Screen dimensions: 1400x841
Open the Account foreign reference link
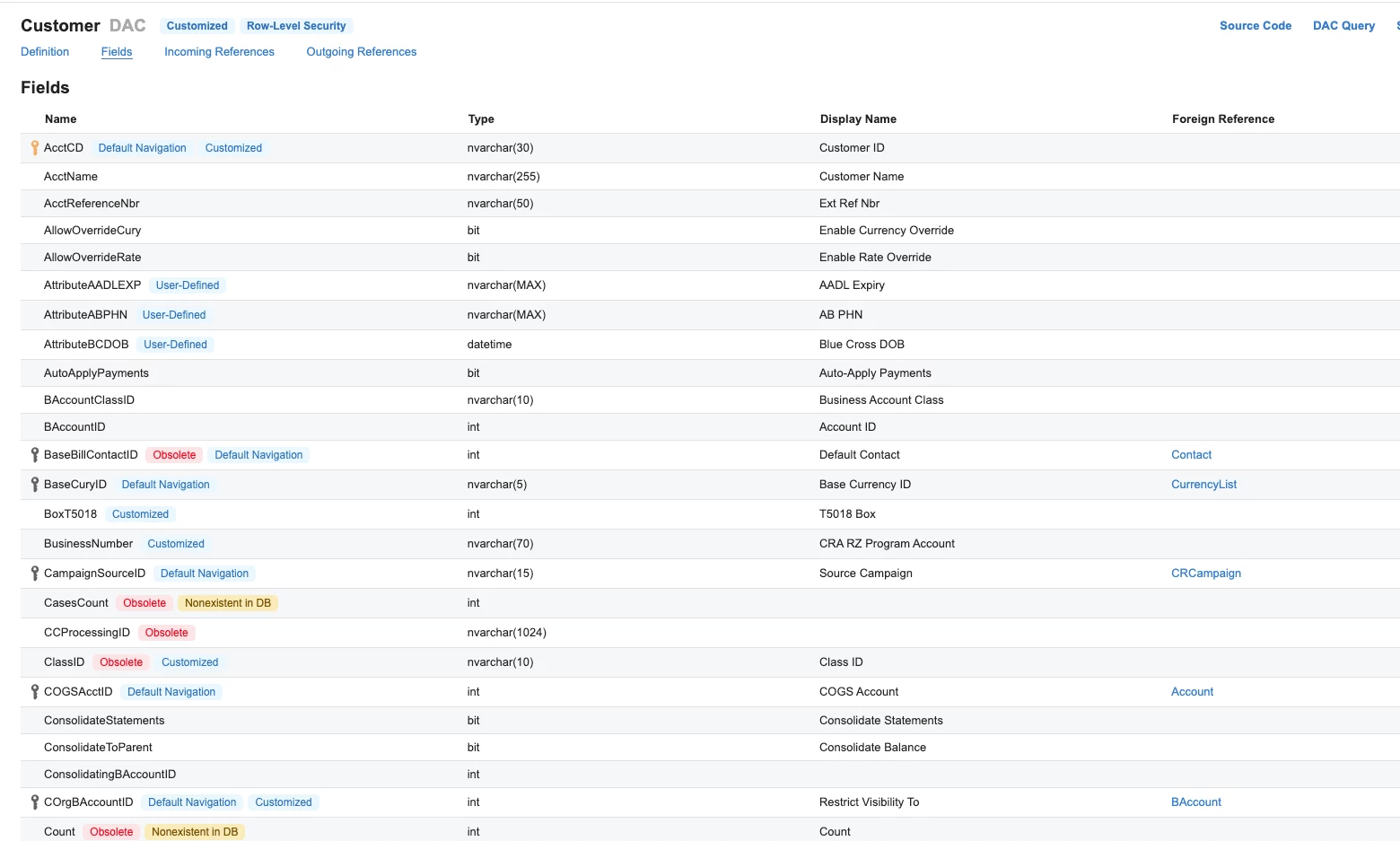coord(1192,692)
